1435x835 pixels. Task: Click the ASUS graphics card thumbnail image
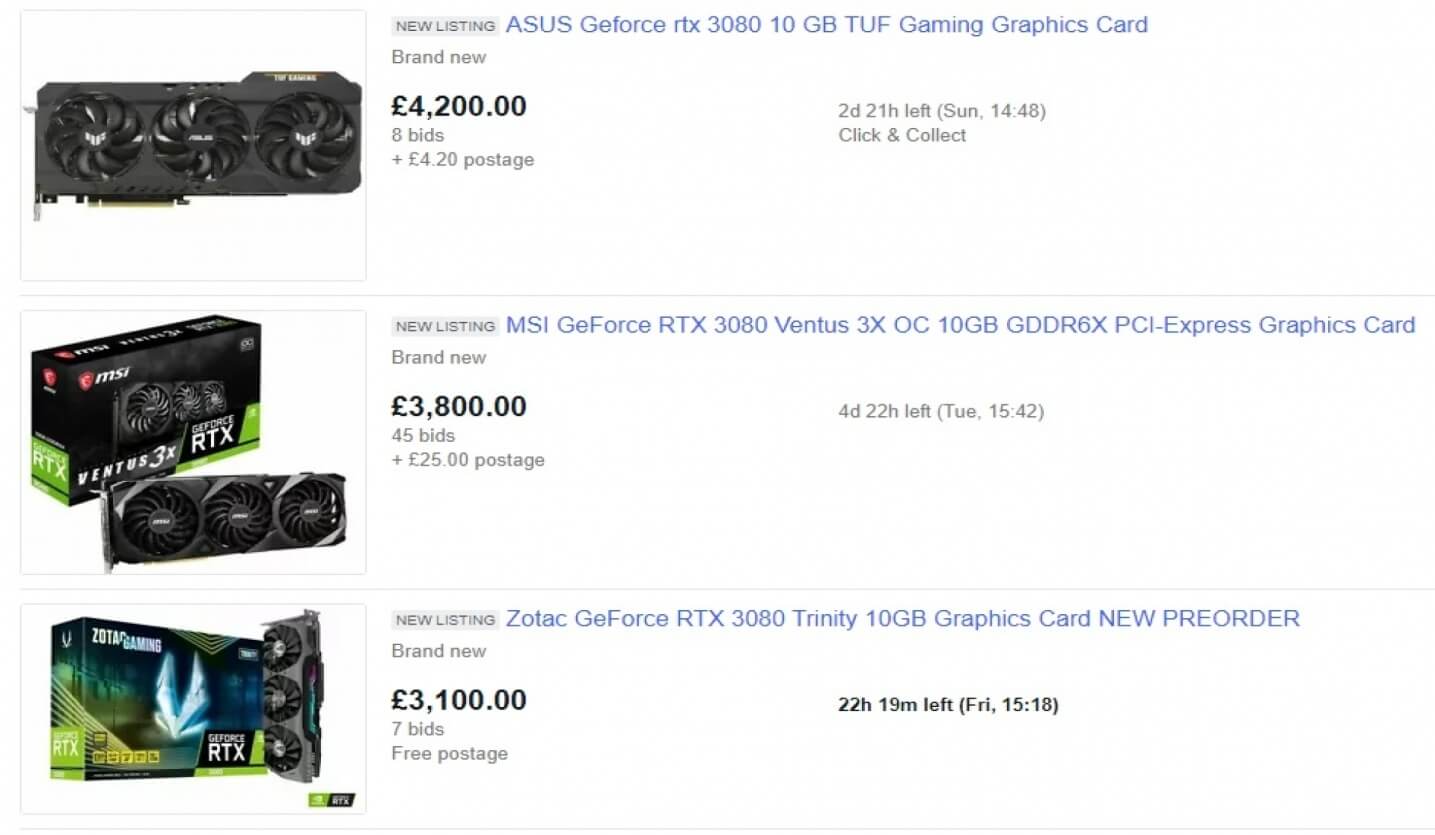194,146
